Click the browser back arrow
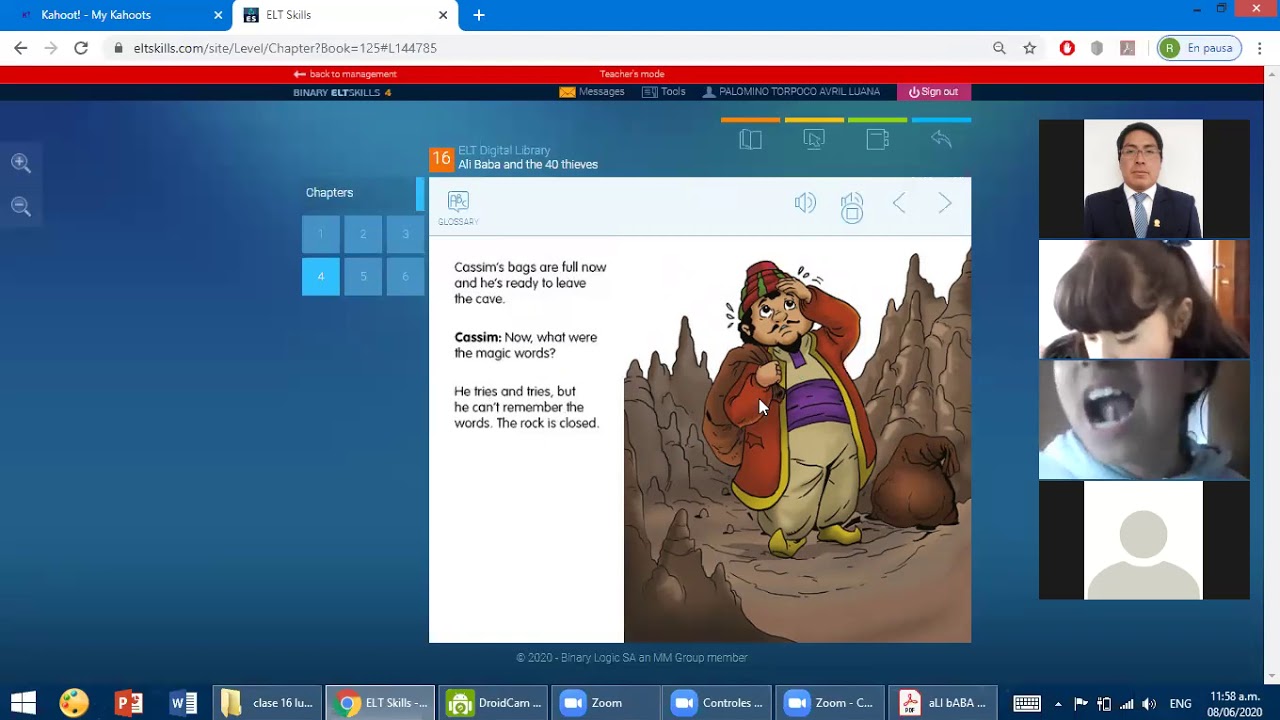Viewport: 1280px width, 720px height. (x=21, y=48)
